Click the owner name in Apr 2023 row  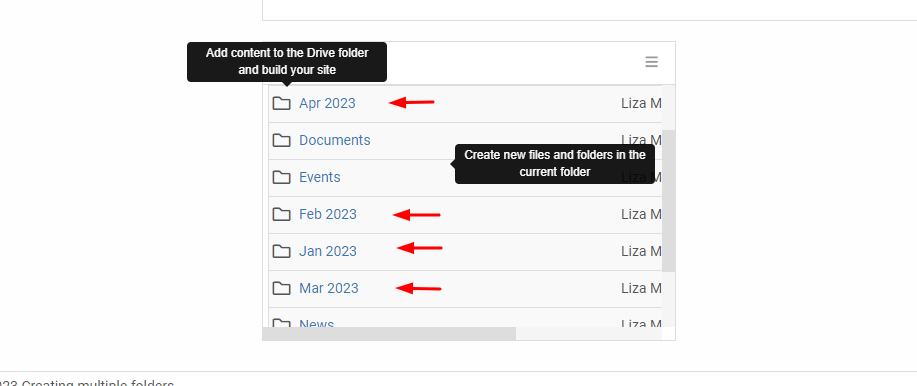click(641, 104)
